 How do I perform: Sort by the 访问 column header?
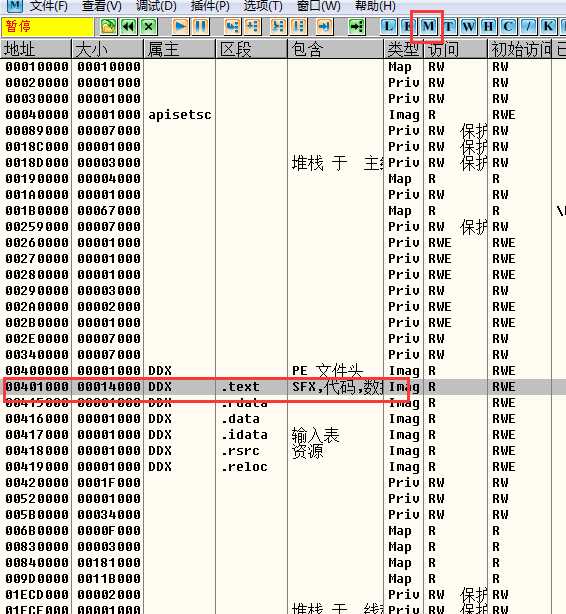pyautogui.click(x=456, y=49)
